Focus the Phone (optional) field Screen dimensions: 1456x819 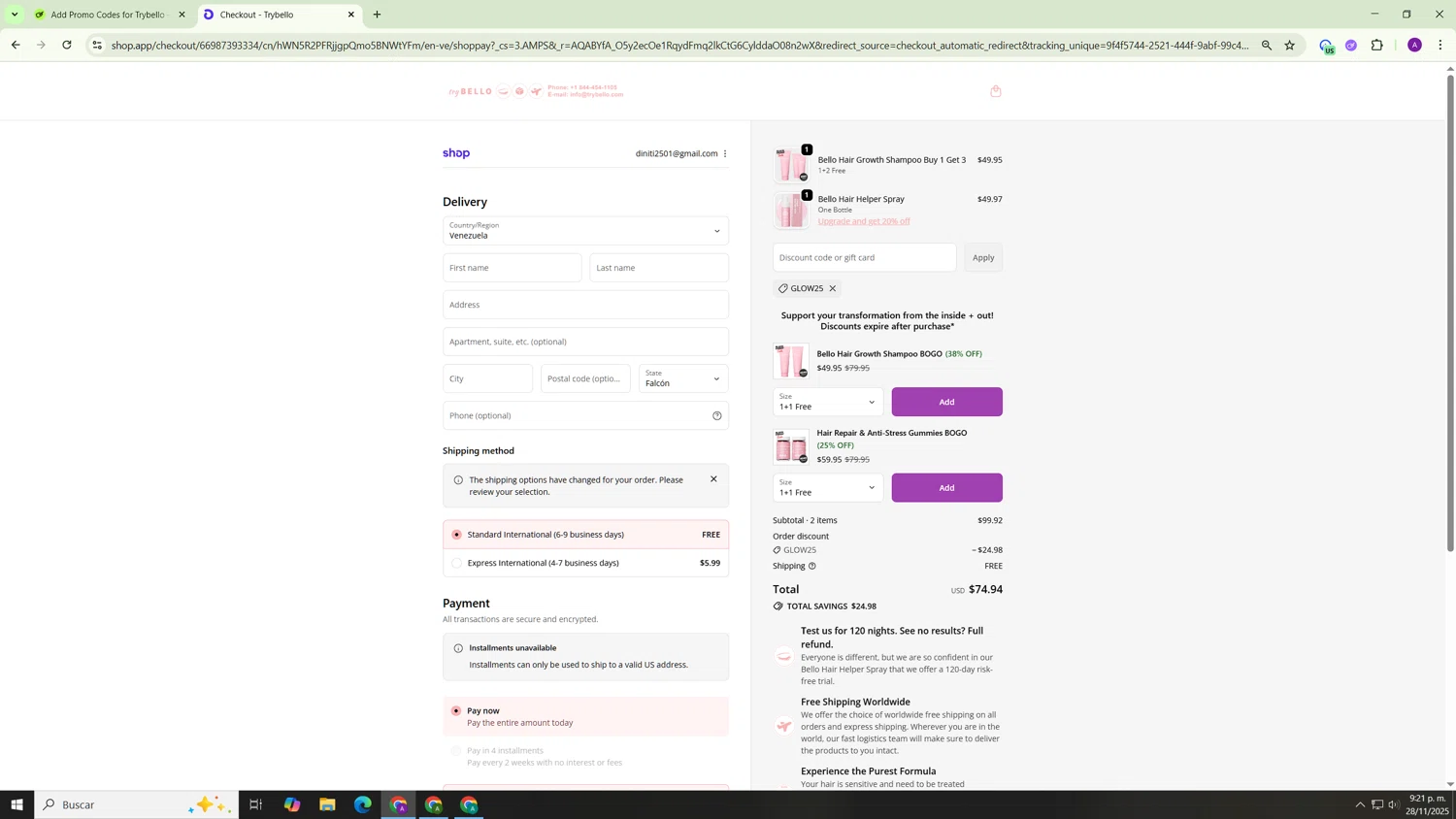[585, 415]
